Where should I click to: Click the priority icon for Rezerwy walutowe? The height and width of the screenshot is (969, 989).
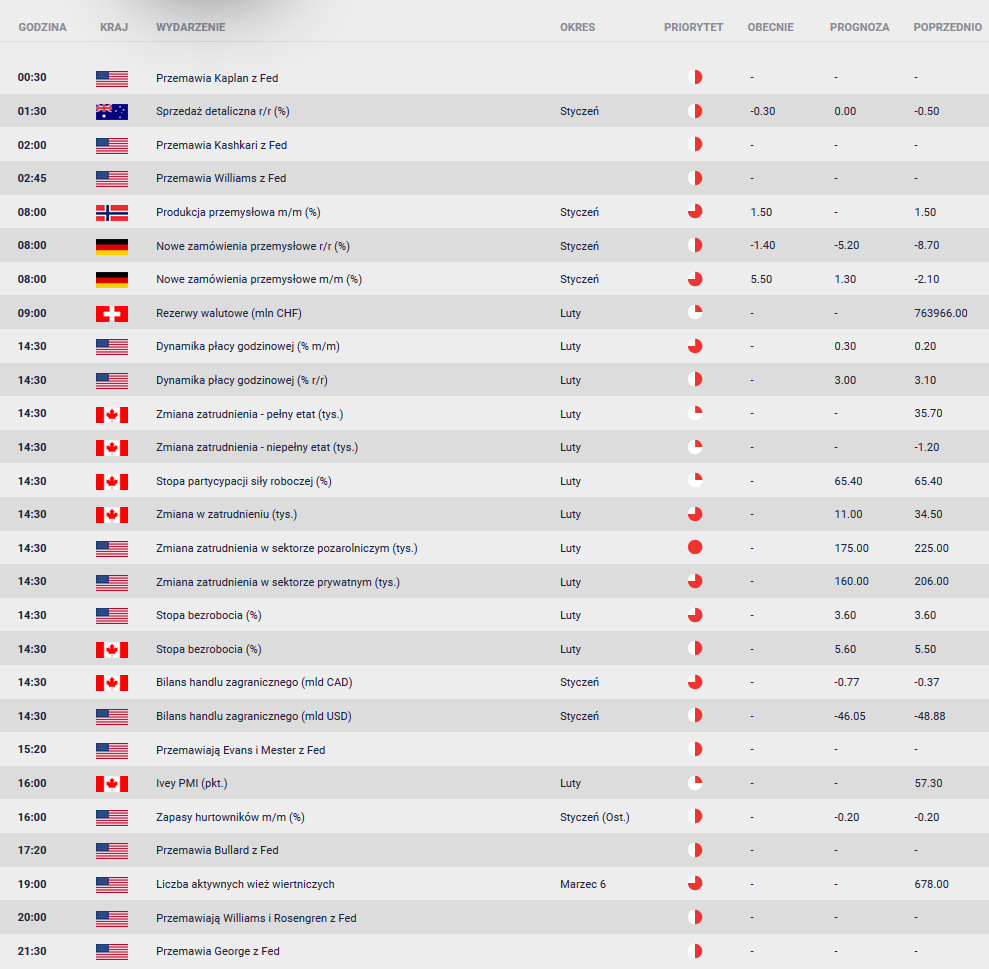pos(695,313)
